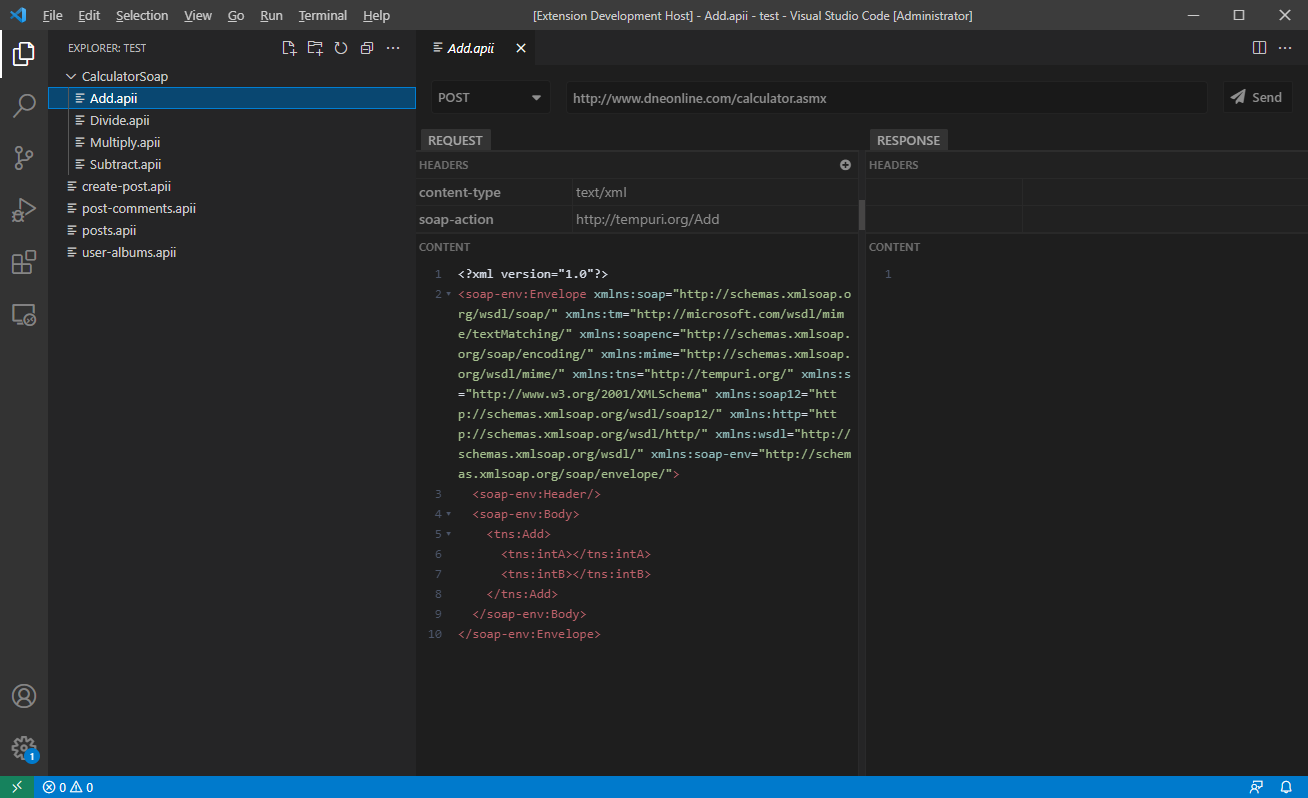Open Source Control view
1308x798 pixels.
tap(24, 158)
